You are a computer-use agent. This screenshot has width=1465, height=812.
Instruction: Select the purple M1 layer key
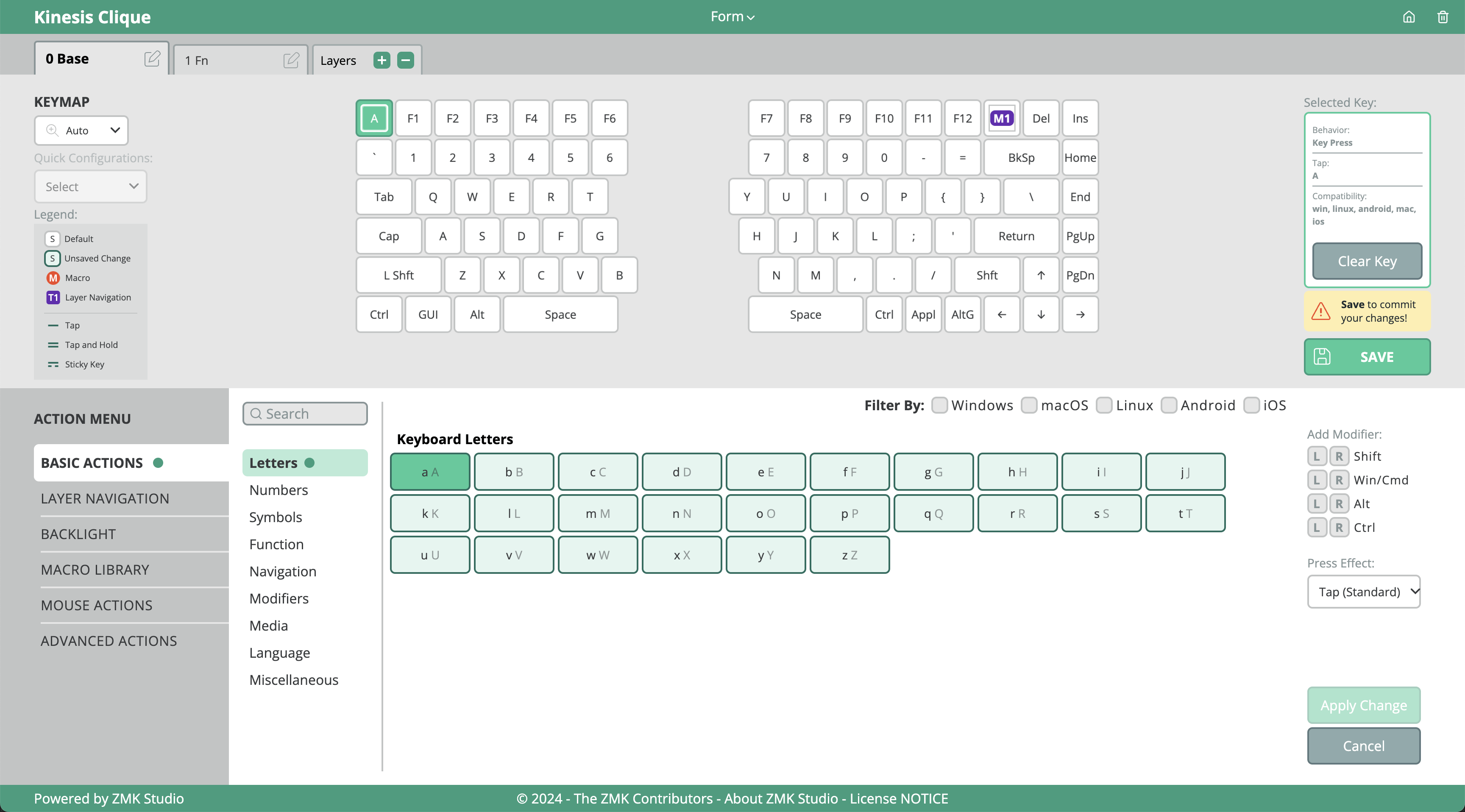(x=1002, y=118)
